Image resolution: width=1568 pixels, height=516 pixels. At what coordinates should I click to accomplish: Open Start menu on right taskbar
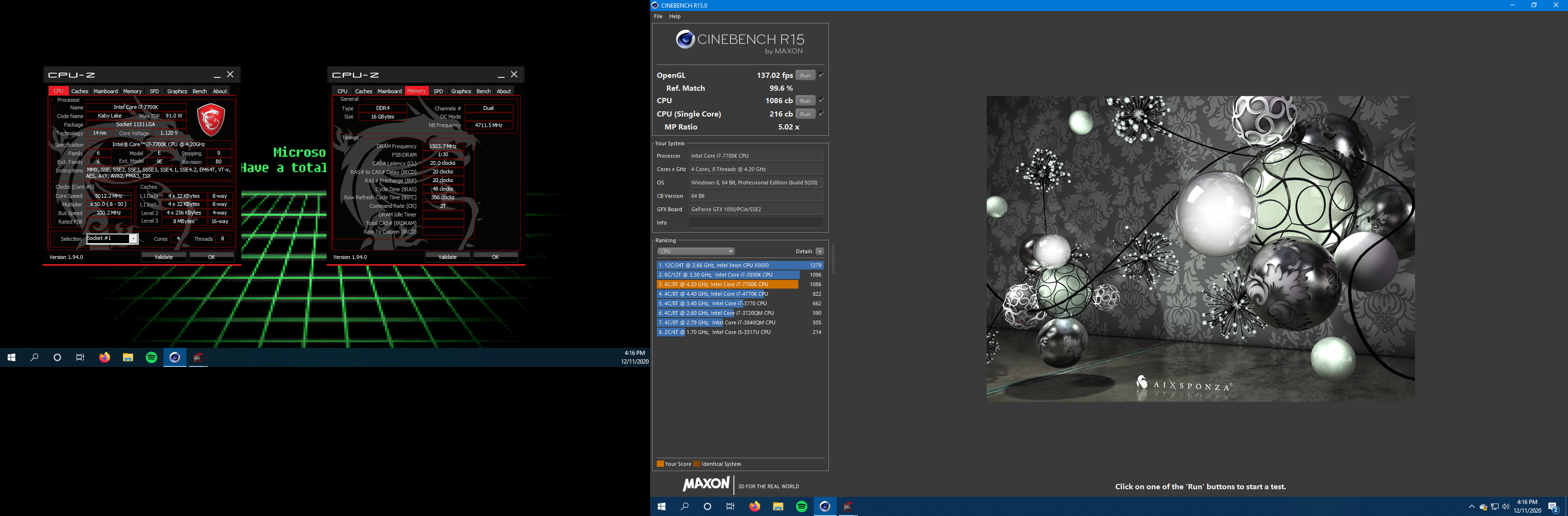tap(662, 506)
